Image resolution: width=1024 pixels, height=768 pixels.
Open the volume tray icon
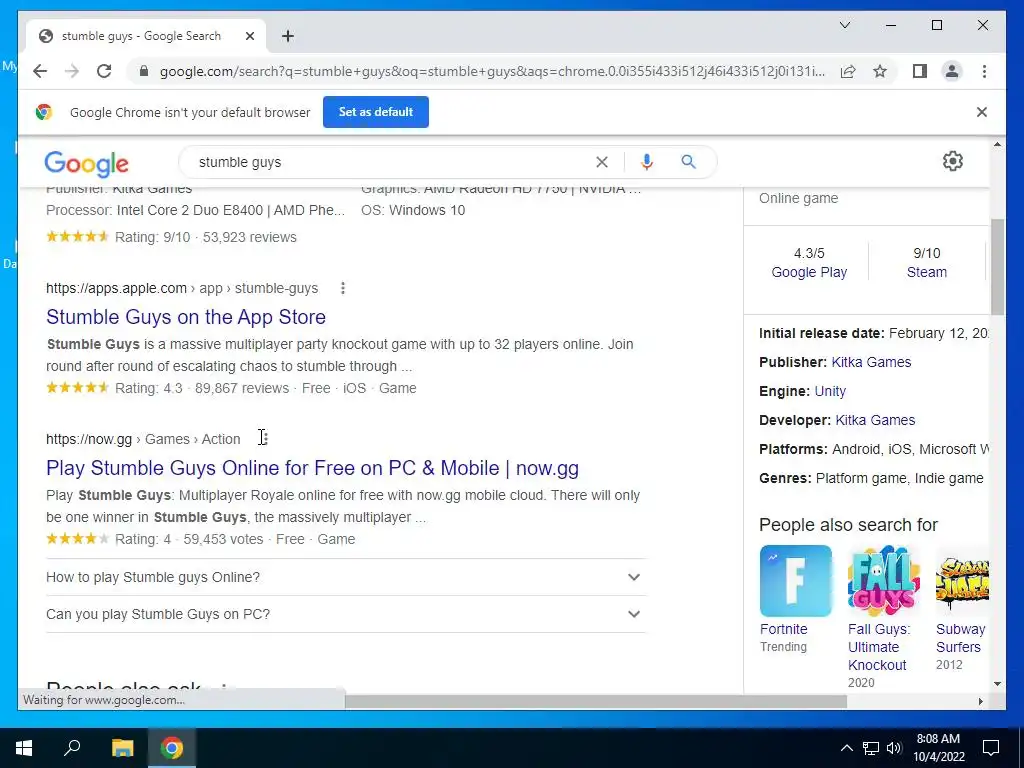pyautogui.click(x=894, y=748)
